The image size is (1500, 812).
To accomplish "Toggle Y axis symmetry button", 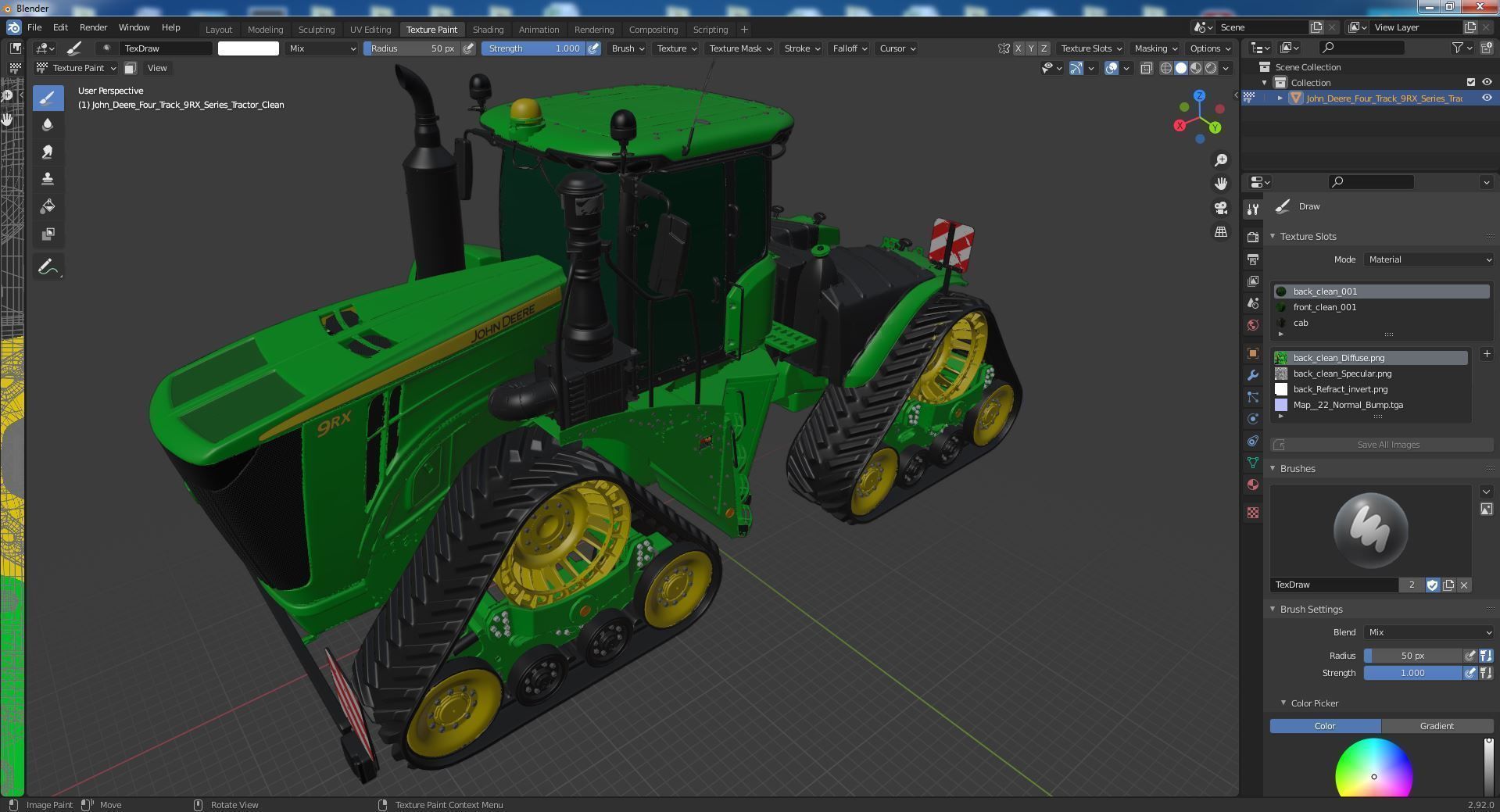I will pos(1030,48).
